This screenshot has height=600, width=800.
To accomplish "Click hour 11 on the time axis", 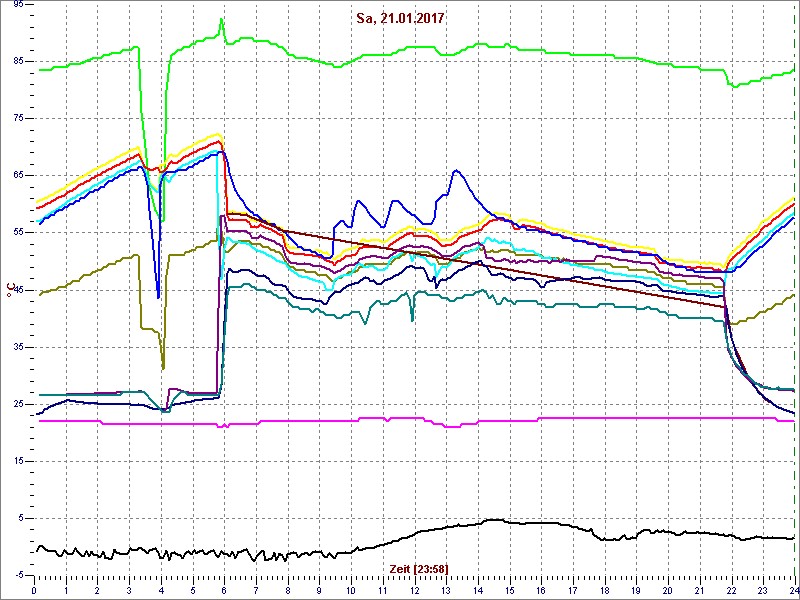I will [x=383, y=590].
